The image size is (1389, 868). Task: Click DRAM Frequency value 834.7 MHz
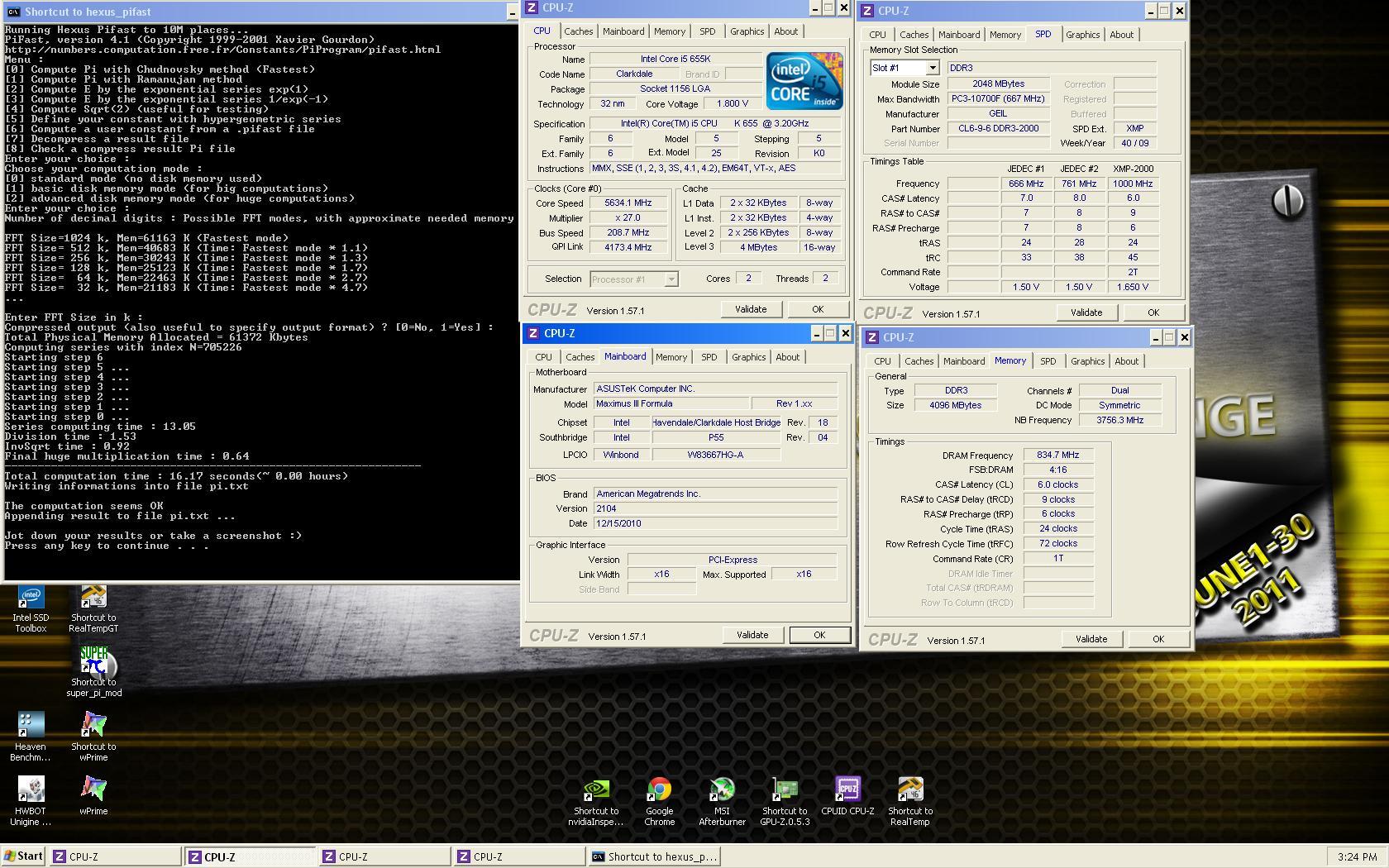point(1058,455)
